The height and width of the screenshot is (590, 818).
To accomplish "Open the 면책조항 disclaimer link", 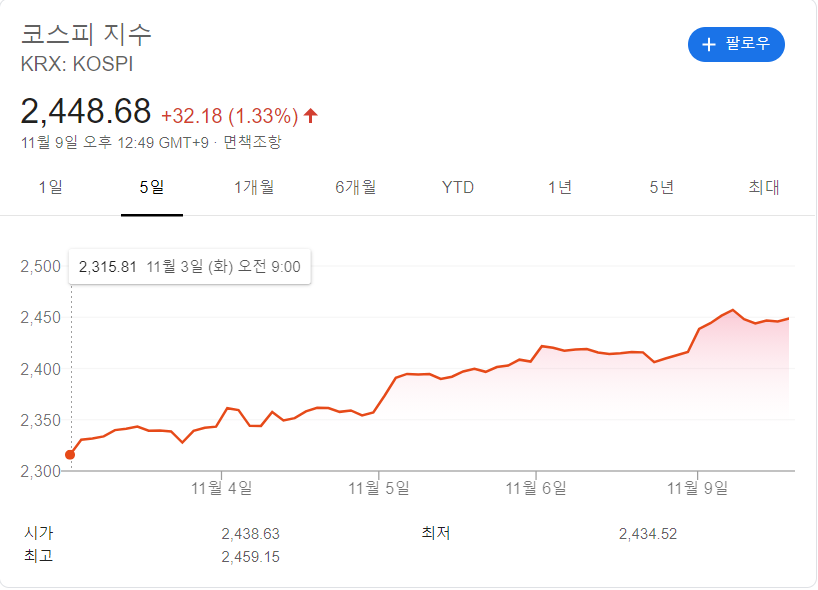I will 253,142.
